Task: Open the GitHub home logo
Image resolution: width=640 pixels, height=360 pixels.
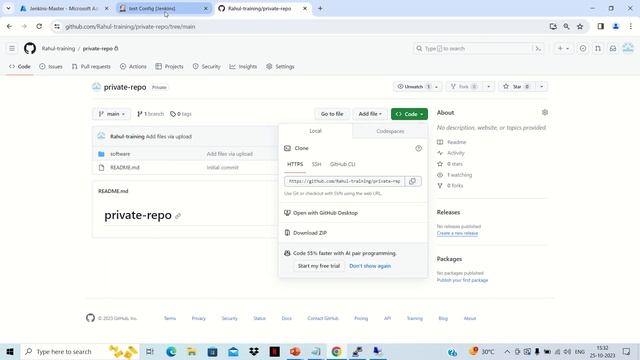Action: coord(30,49)
